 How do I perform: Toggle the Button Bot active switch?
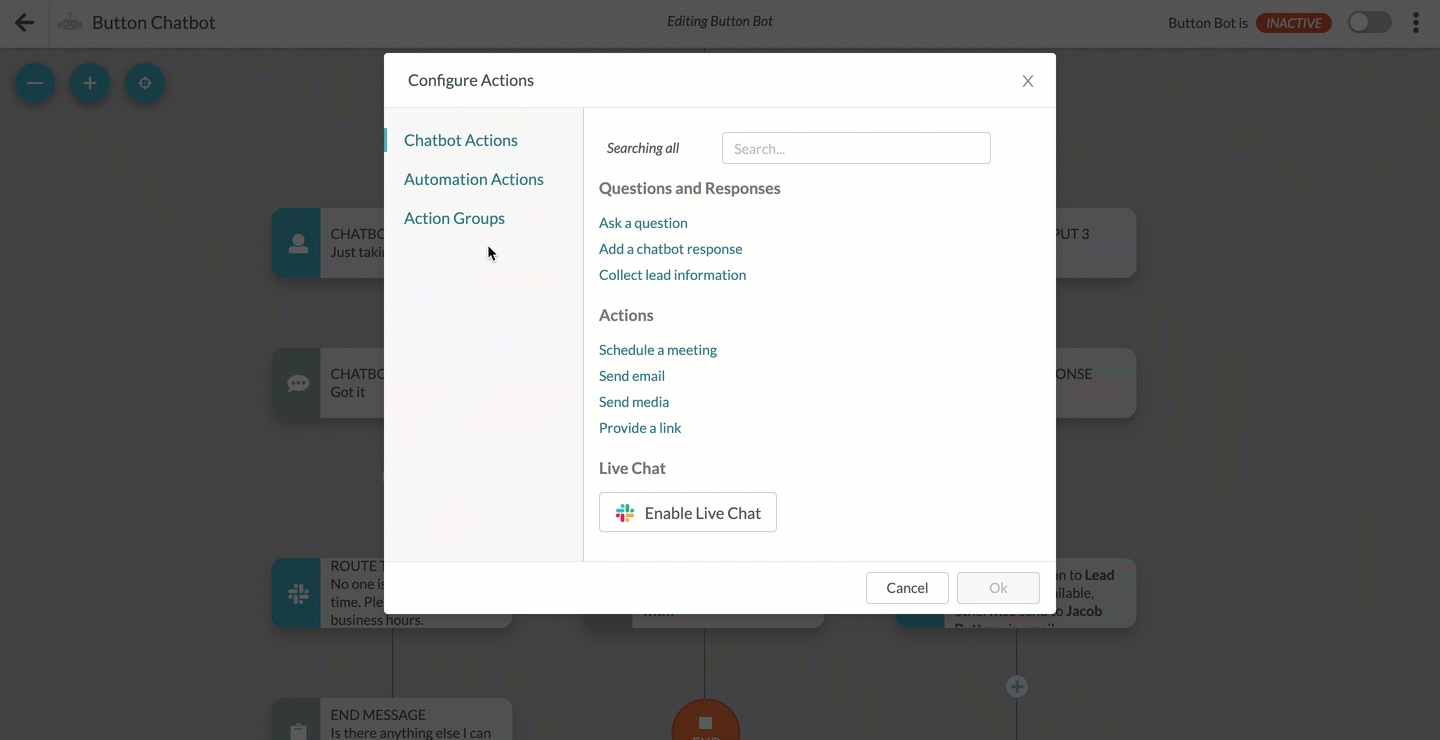(1369, 23)
